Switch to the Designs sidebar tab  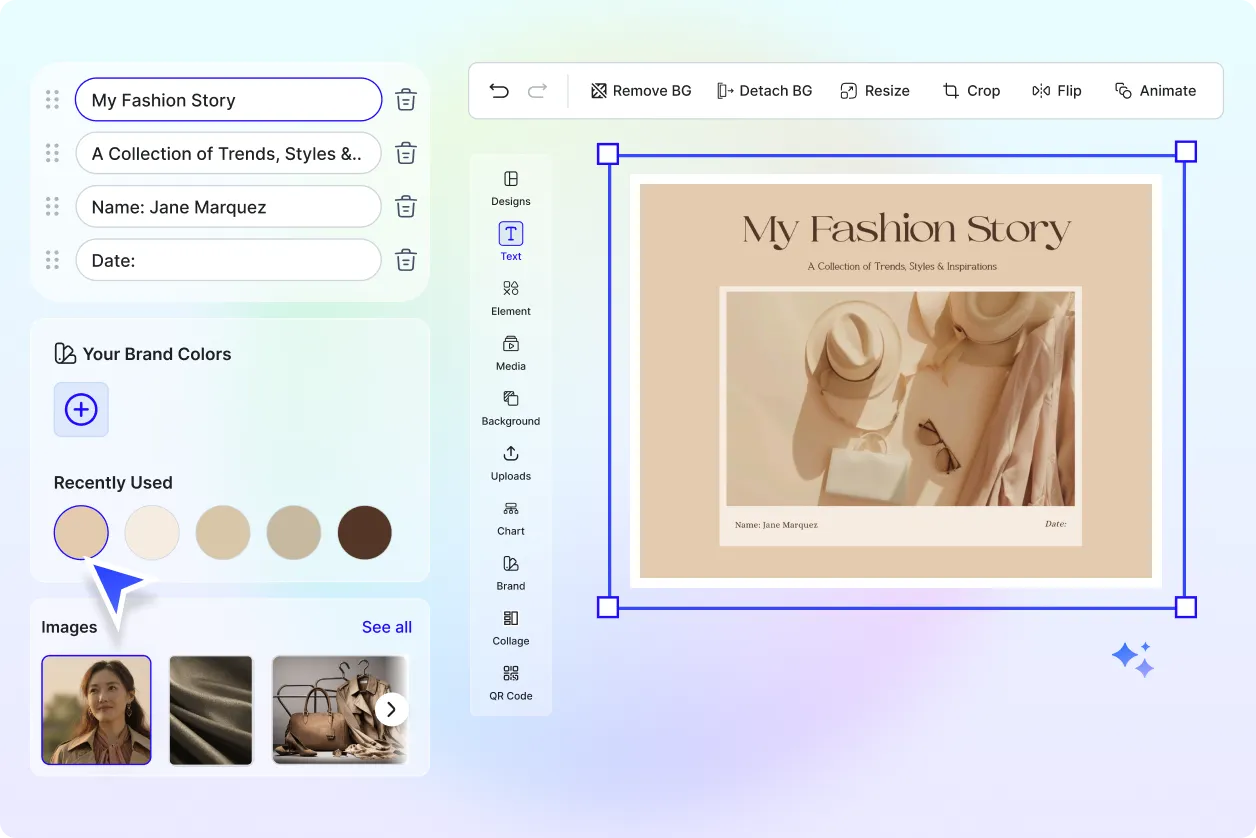coord(510,190)
